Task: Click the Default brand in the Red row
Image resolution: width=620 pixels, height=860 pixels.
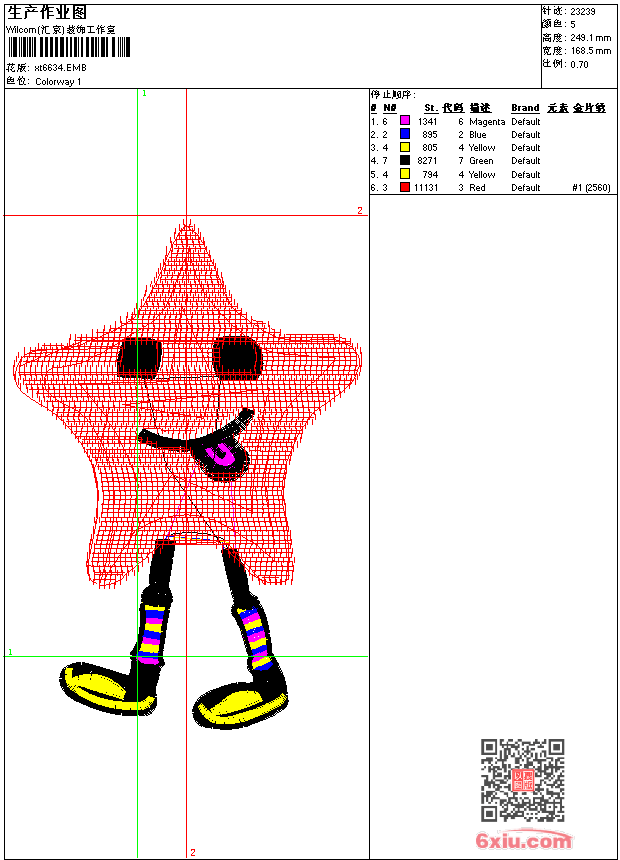Action: (526, 188)
